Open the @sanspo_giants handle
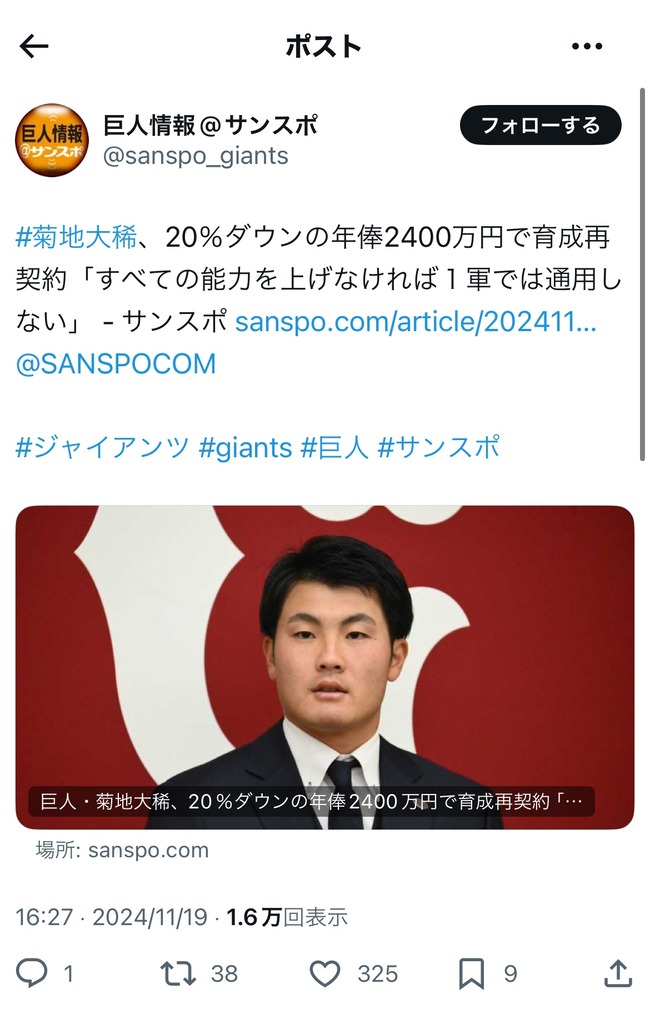This screenshot has height=1019, width=650. (196, 156)
